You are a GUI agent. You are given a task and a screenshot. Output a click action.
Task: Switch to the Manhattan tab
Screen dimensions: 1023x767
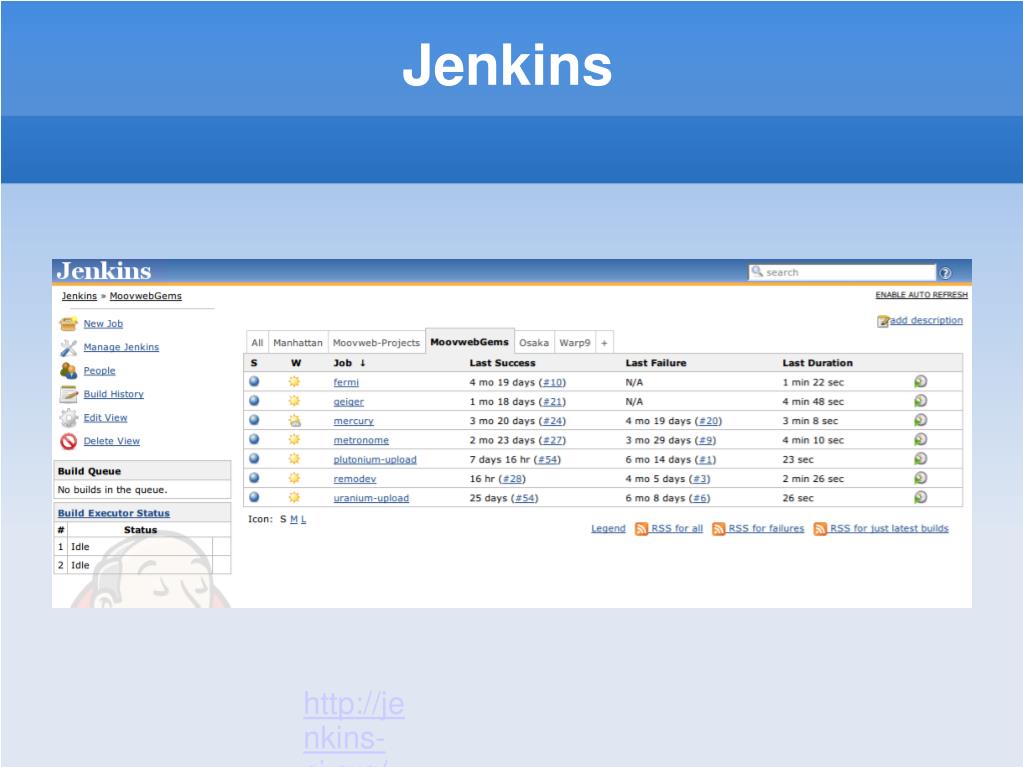coord(298,342)
